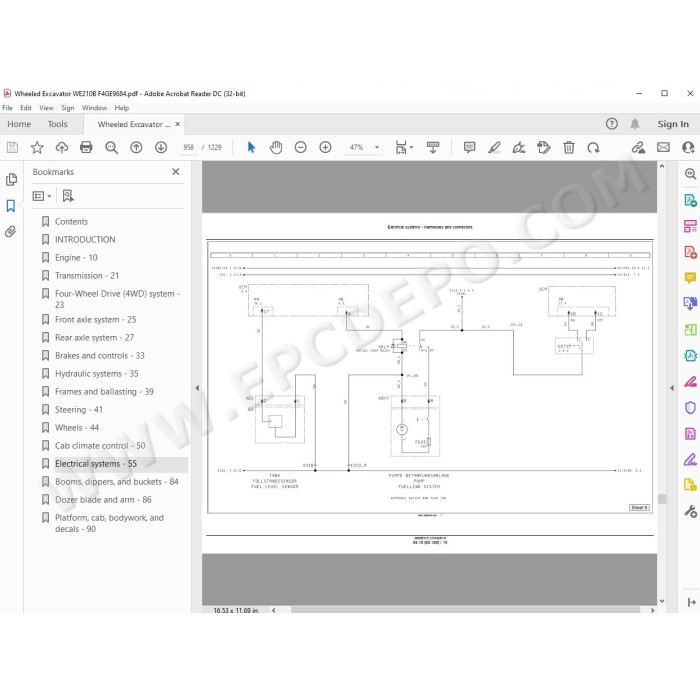This screenshot has width=700, height=700.
Task: Click the scrolling mode toolbar icon
Action: [433, 147]
